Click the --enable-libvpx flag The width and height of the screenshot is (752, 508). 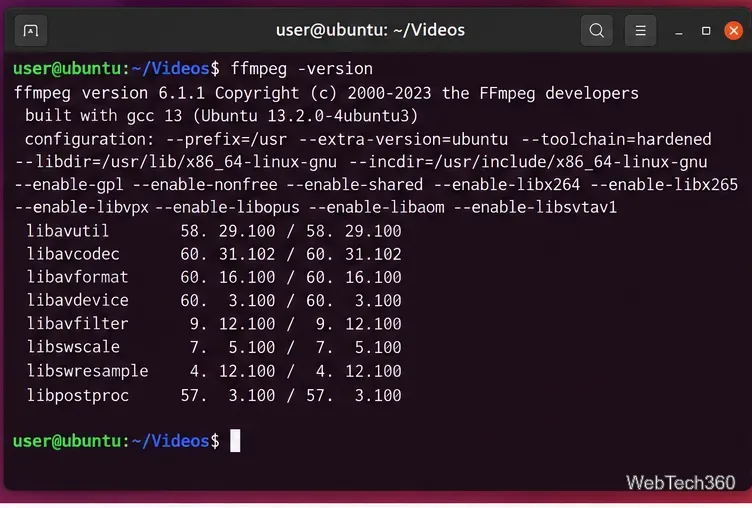(x=82, y=208)
